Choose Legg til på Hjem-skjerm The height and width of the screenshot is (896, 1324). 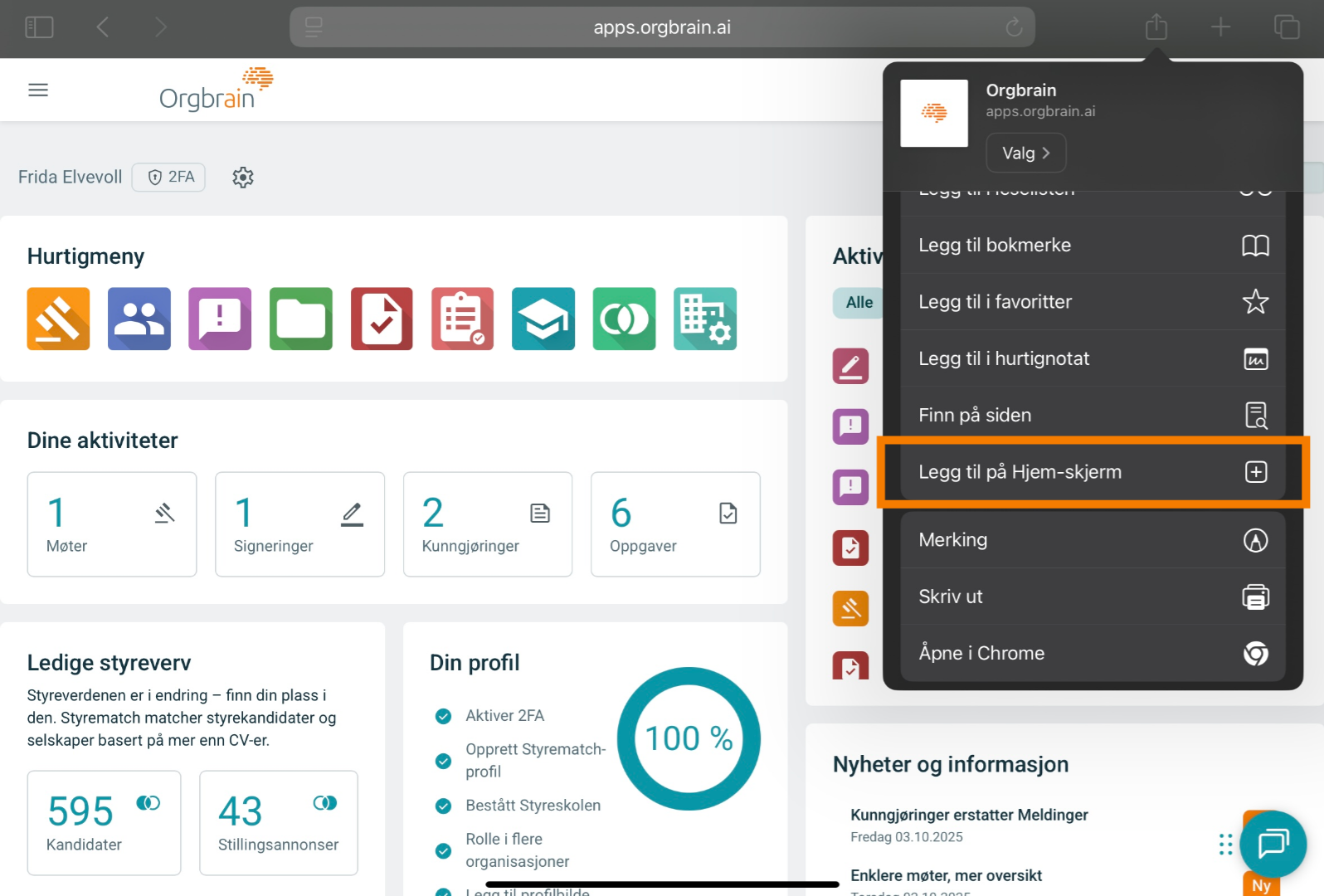coord(1093,472)
